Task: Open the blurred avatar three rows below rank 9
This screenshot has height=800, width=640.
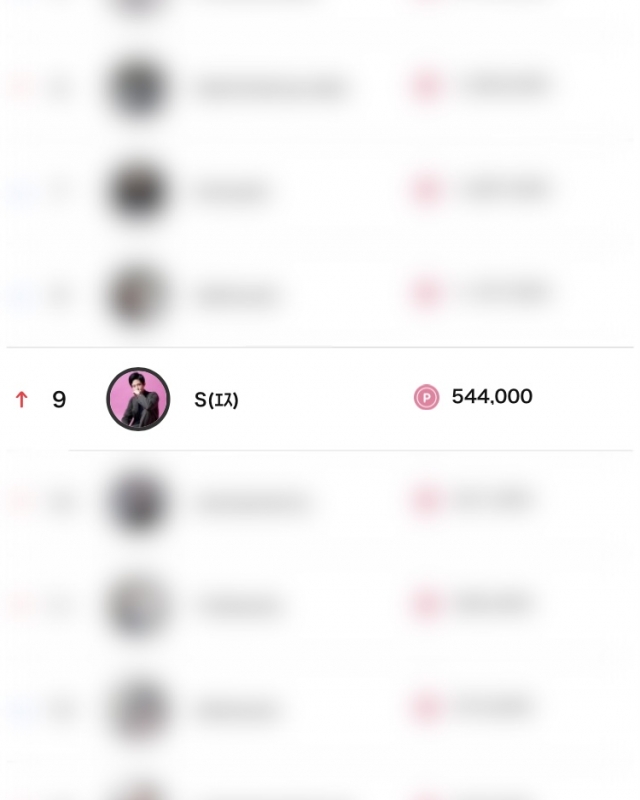Action: [137, 709]
